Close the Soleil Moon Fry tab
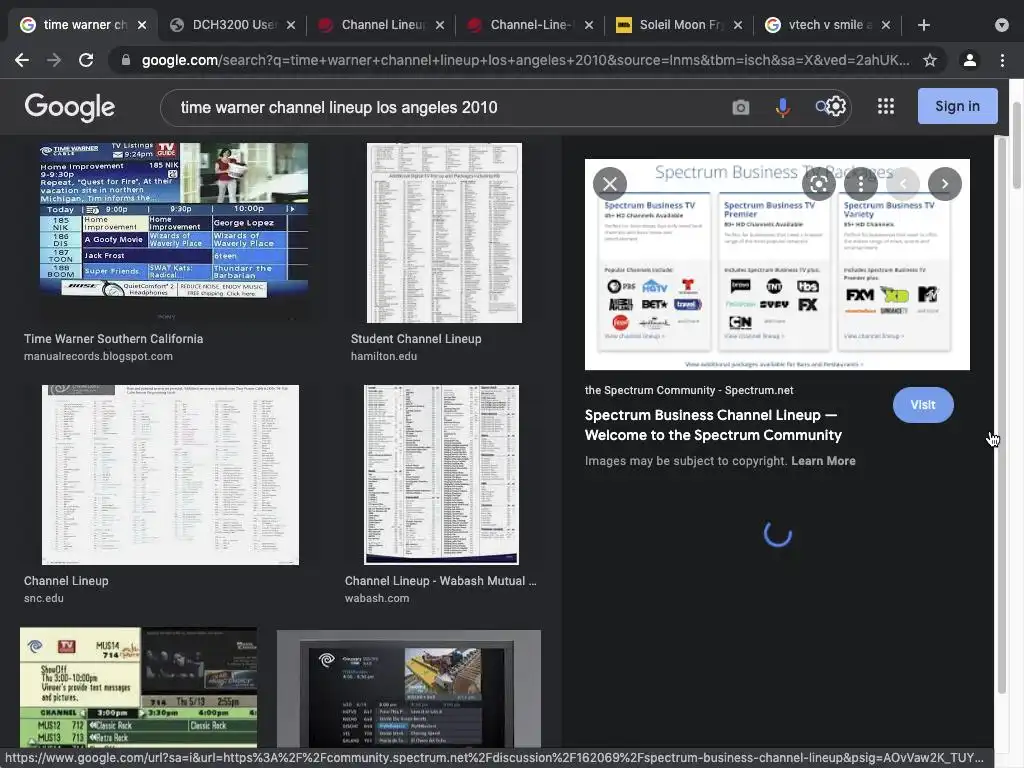The height and width of the screenshot is (768, 1024). 737,25
